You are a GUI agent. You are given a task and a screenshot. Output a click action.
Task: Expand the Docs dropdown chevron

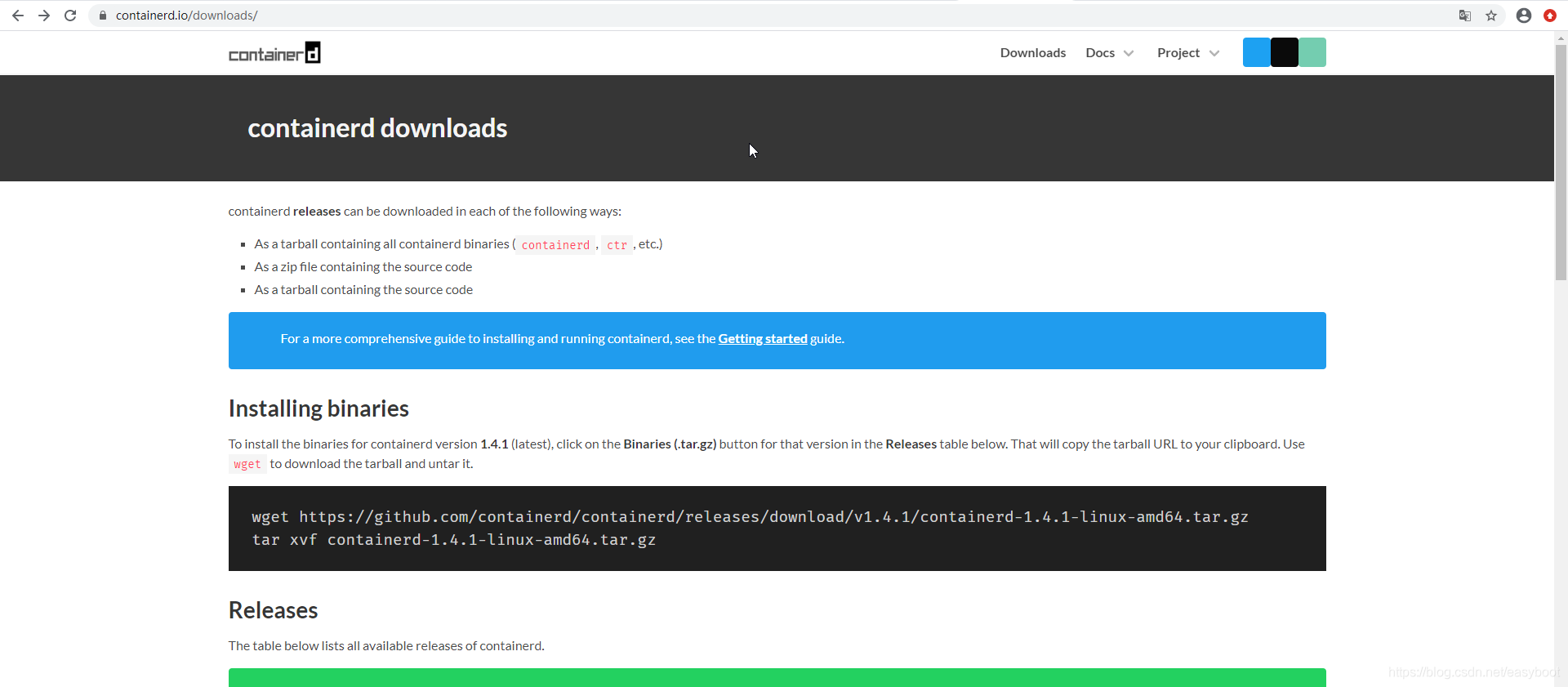point(1129,54)
